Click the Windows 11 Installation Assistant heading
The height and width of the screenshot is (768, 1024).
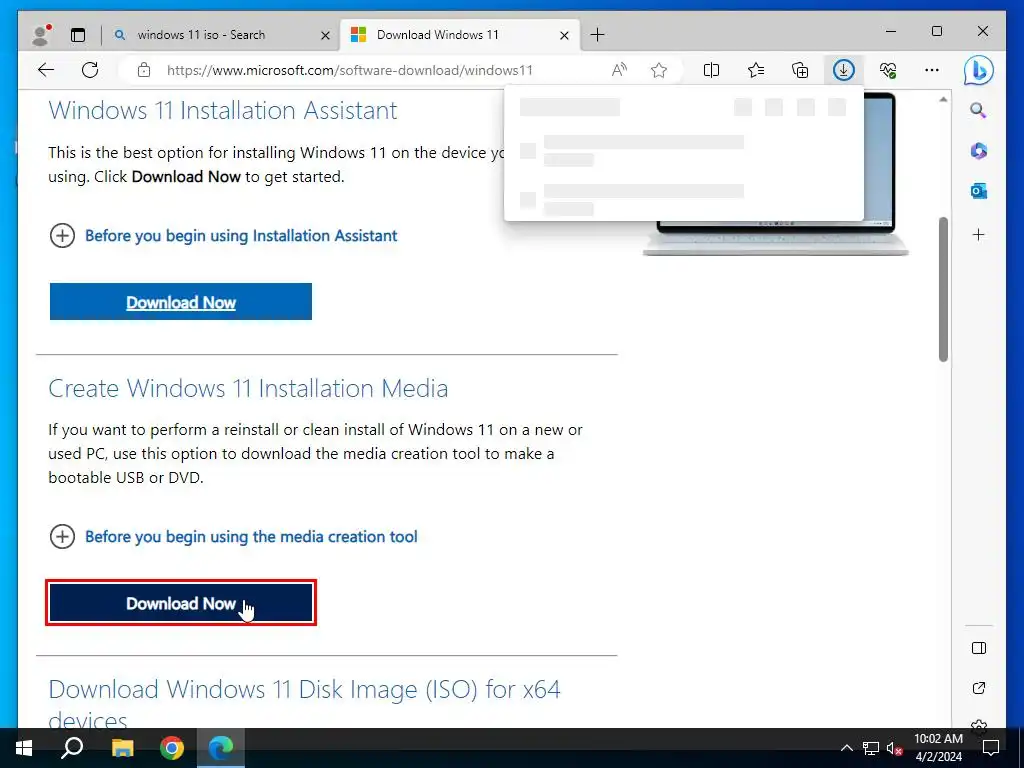point(223,110)
